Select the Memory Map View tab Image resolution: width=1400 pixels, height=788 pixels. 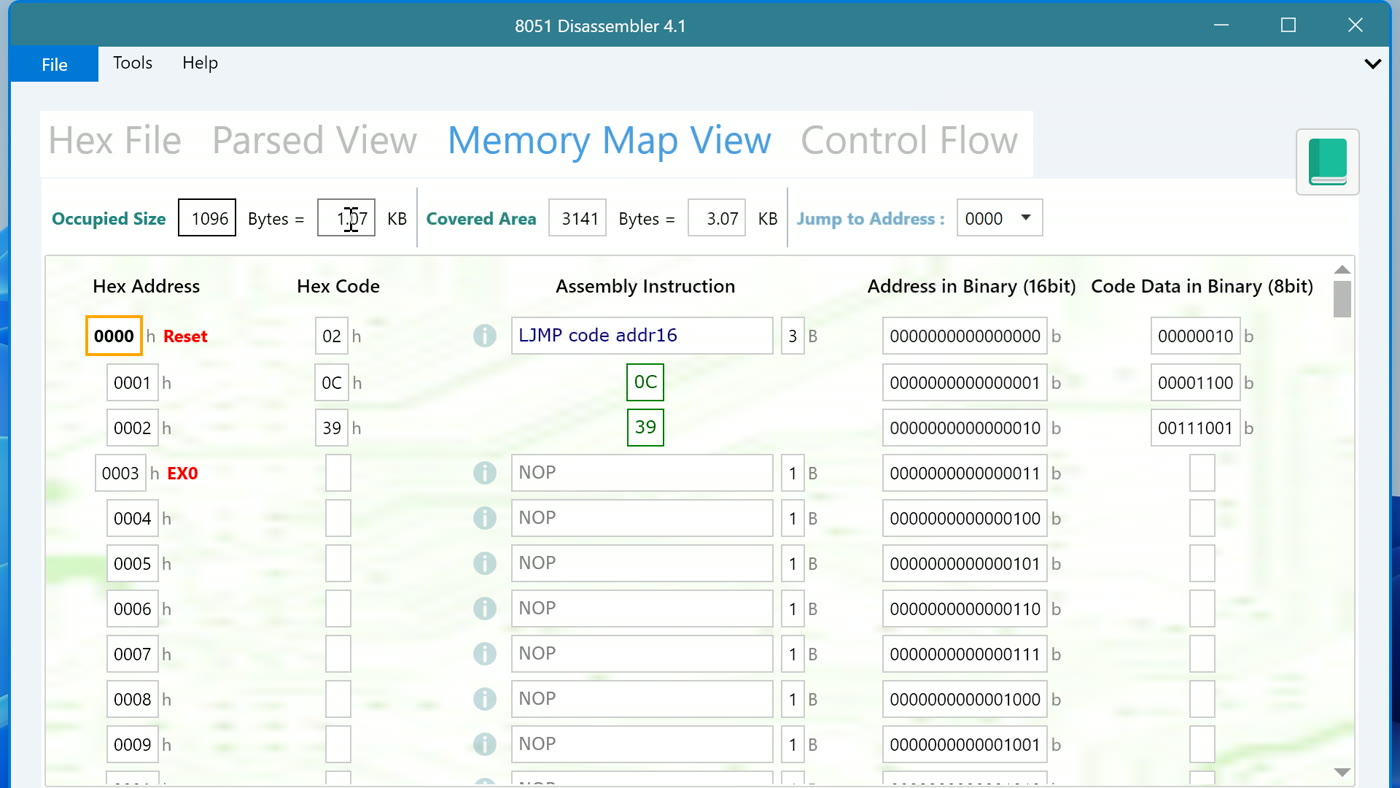609,141
